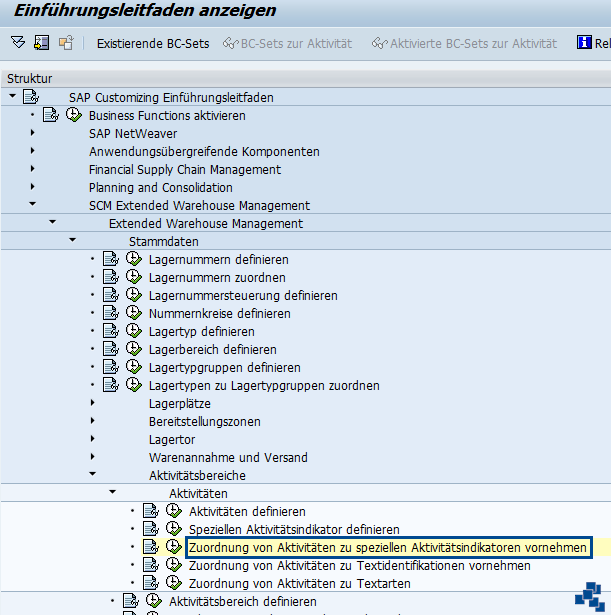This screenshot has width=611, height=615.
Task: Click Aktivierte BC-Sets zur Aktivität button
Action: (463, 43)
